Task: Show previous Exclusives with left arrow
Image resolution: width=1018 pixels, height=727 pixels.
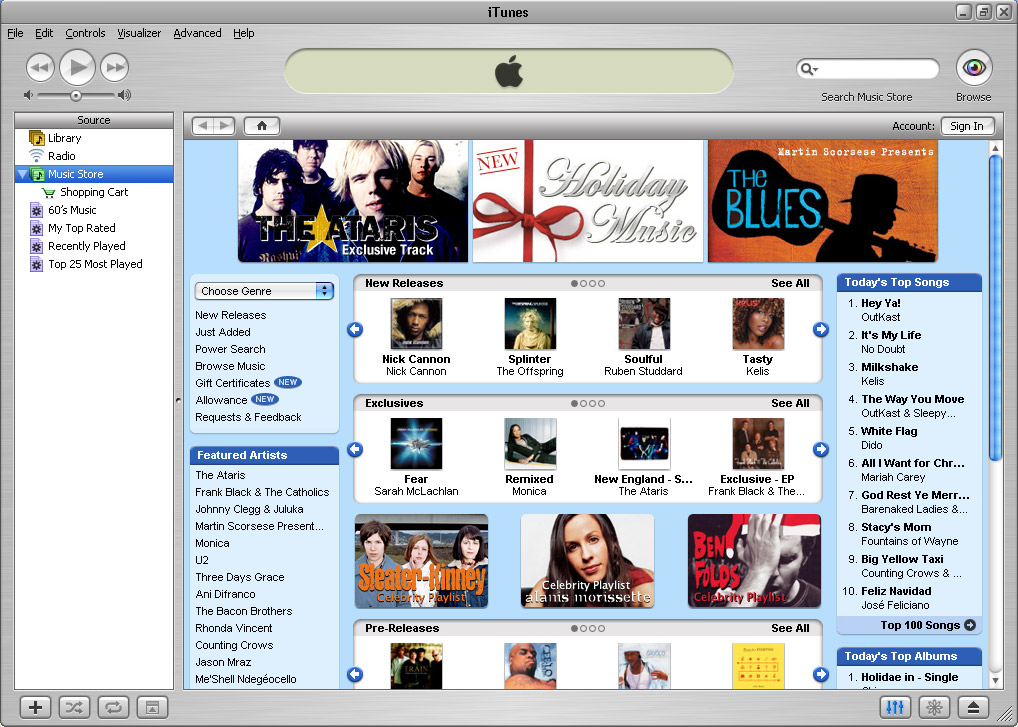Action: click(x=355, y=449)
